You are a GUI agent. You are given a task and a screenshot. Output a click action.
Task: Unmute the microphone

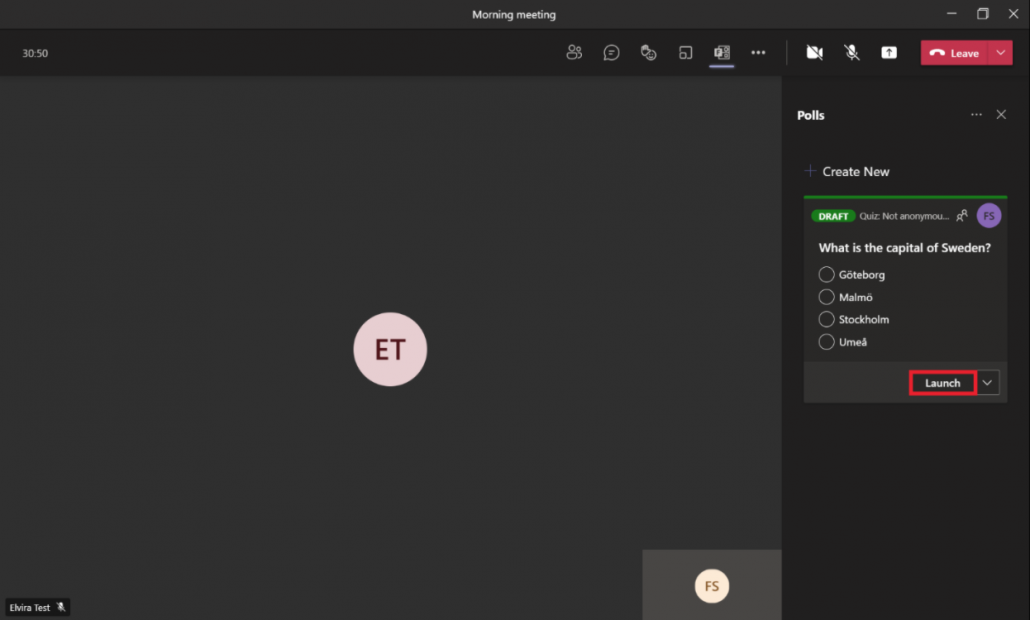point(852,53)
